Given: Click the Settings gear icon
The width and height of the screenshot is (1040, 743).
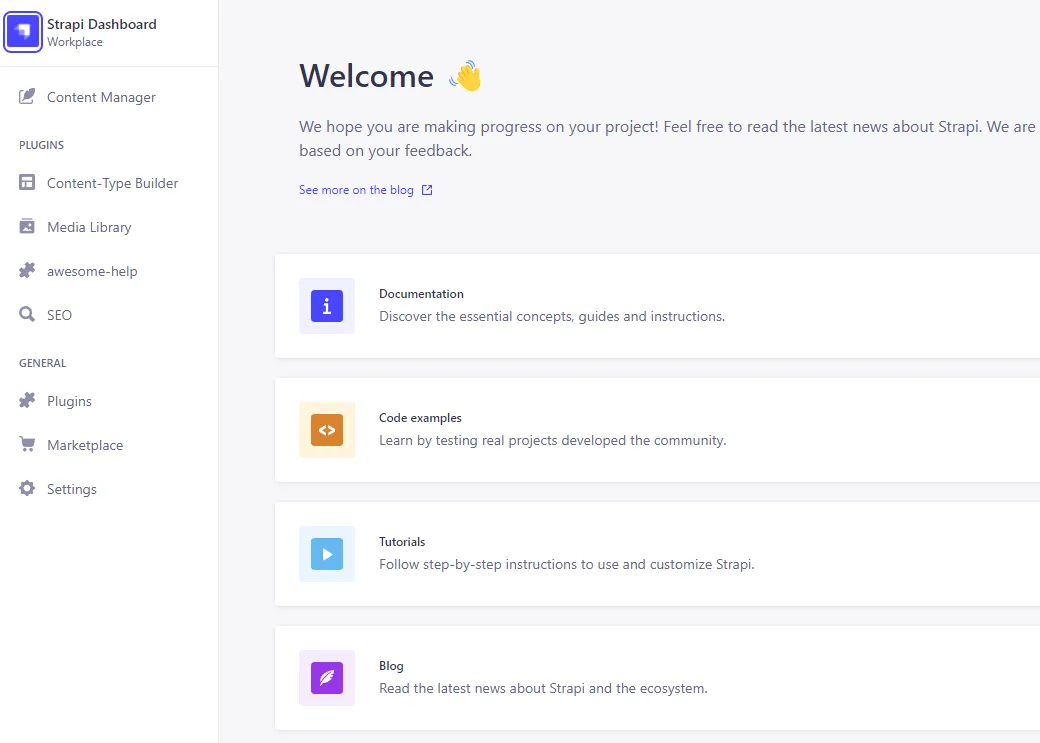Looking at the screenshot, I should coord(27,488).
